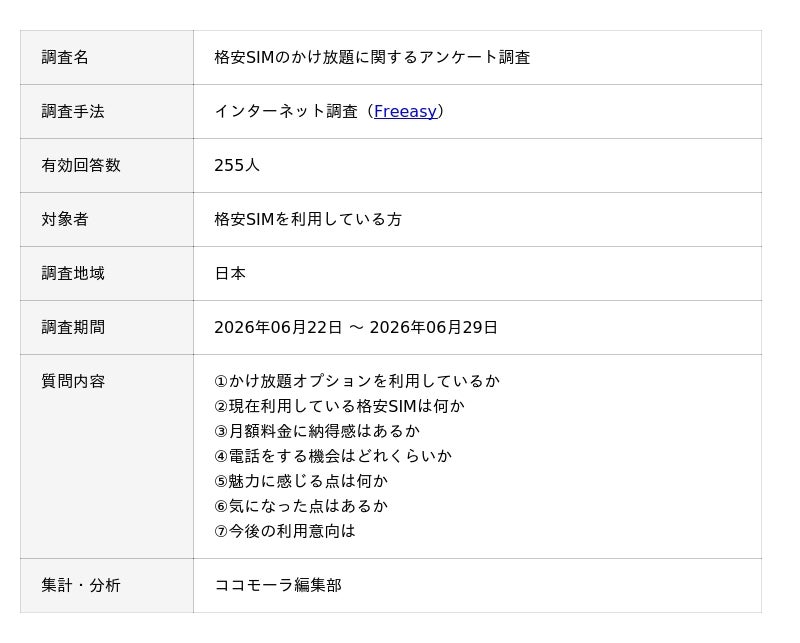Click question ② about current 格安SIM
This screenshot has height=643, width=800.
point(339,406)
